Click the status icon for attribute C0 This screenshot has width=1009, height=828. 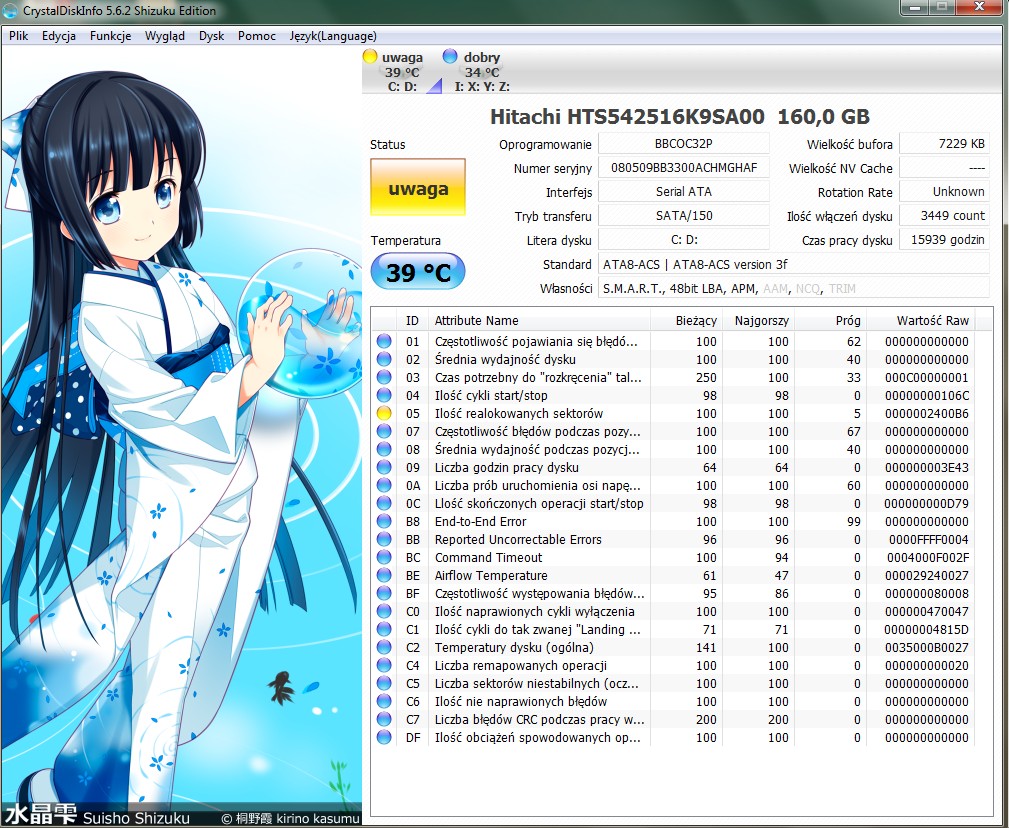click(x=384, y=612)
